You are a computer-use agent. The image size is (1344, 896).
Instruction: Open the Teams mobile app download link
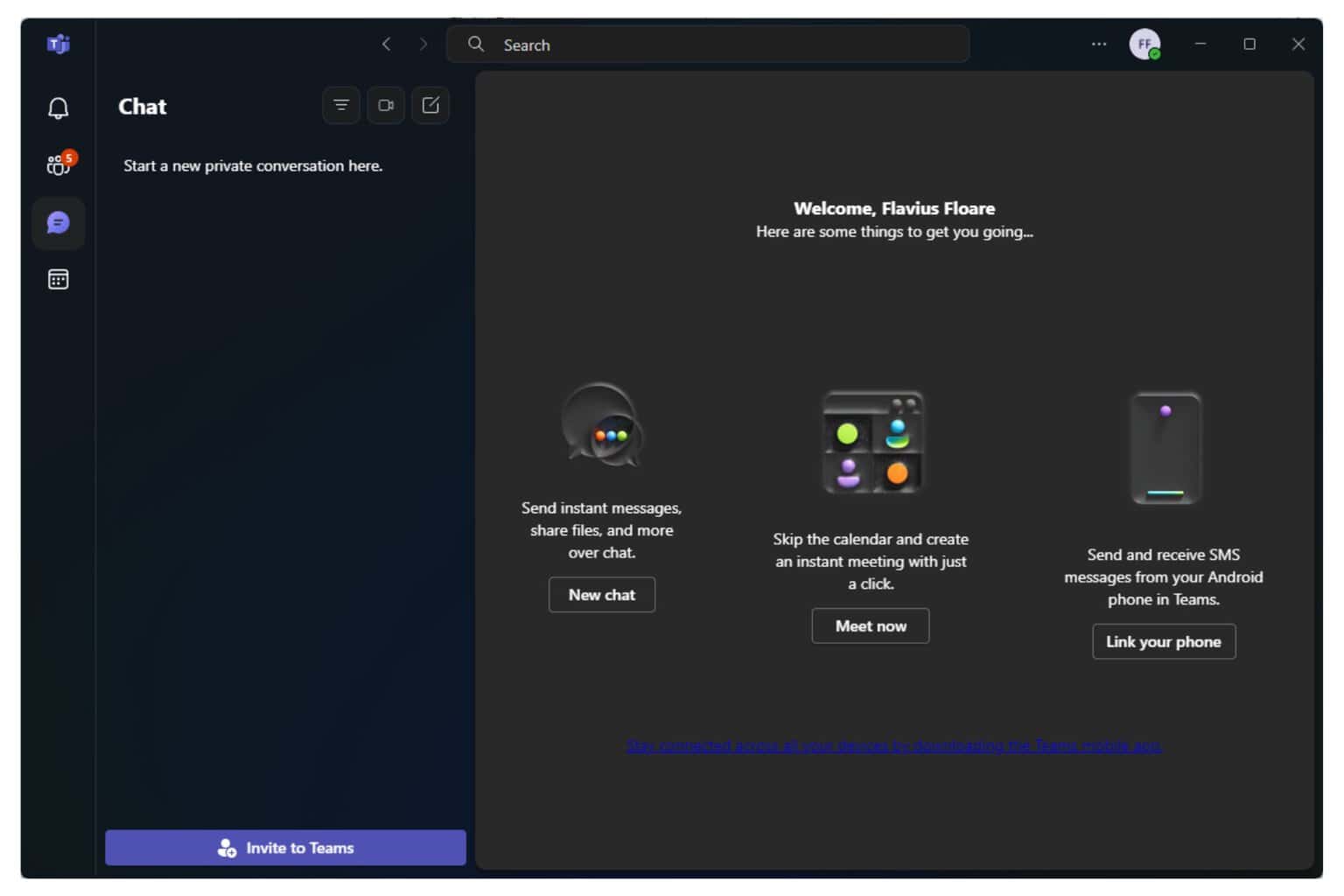point(894,745)
